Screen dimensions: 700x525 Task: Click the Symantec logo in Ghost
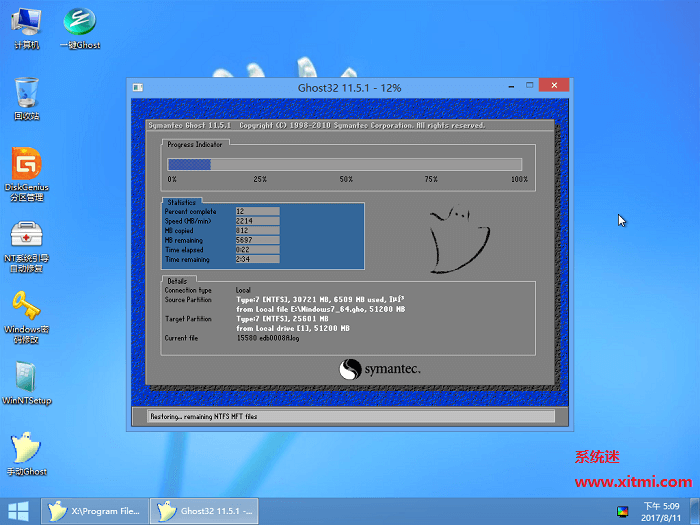[x=379, y=369]
